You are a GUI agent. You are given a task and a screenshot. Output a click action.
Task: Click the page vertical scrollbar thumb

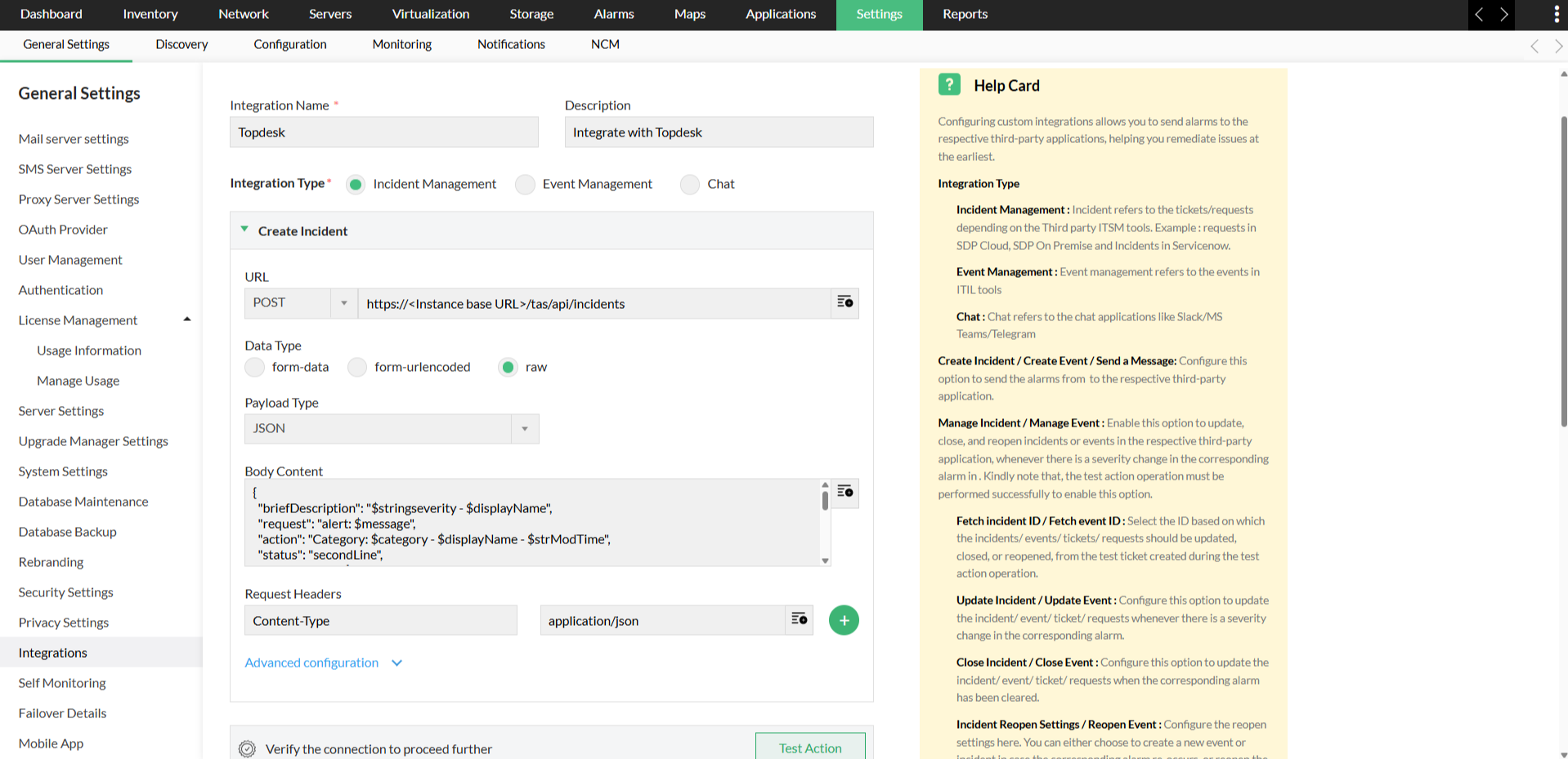click(x=1563, y=270)
